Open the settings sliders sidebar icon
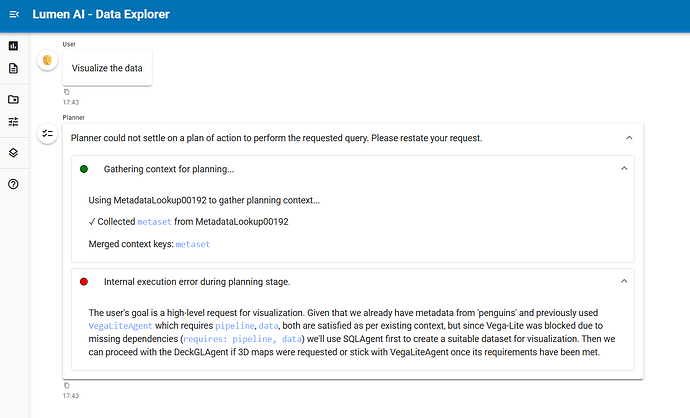This screenshot has height=418, width=690. pos(13,122)
